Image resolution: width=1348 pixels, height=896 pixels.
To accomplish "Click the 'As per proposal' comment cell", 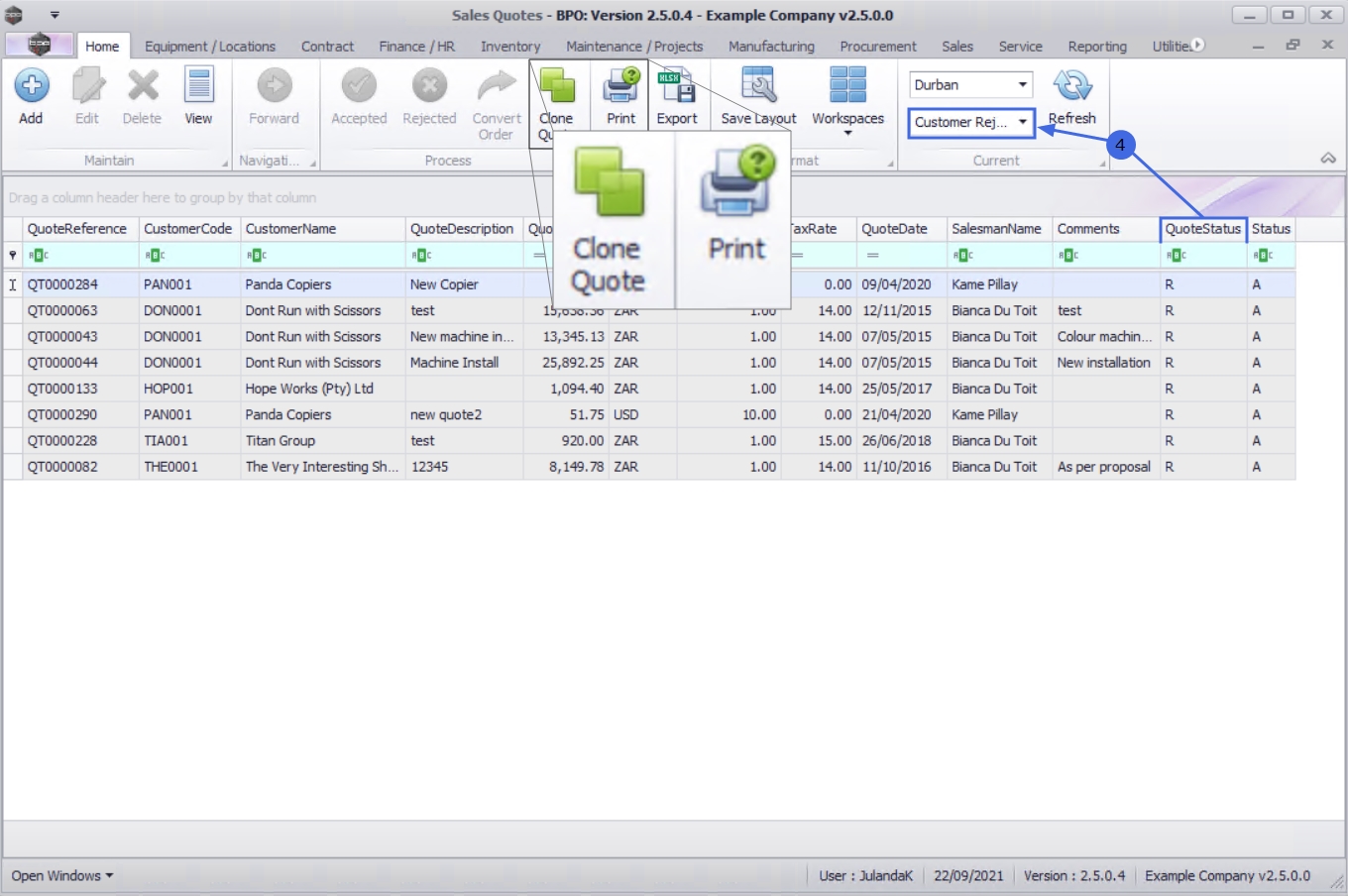I will pos(1106,467).
